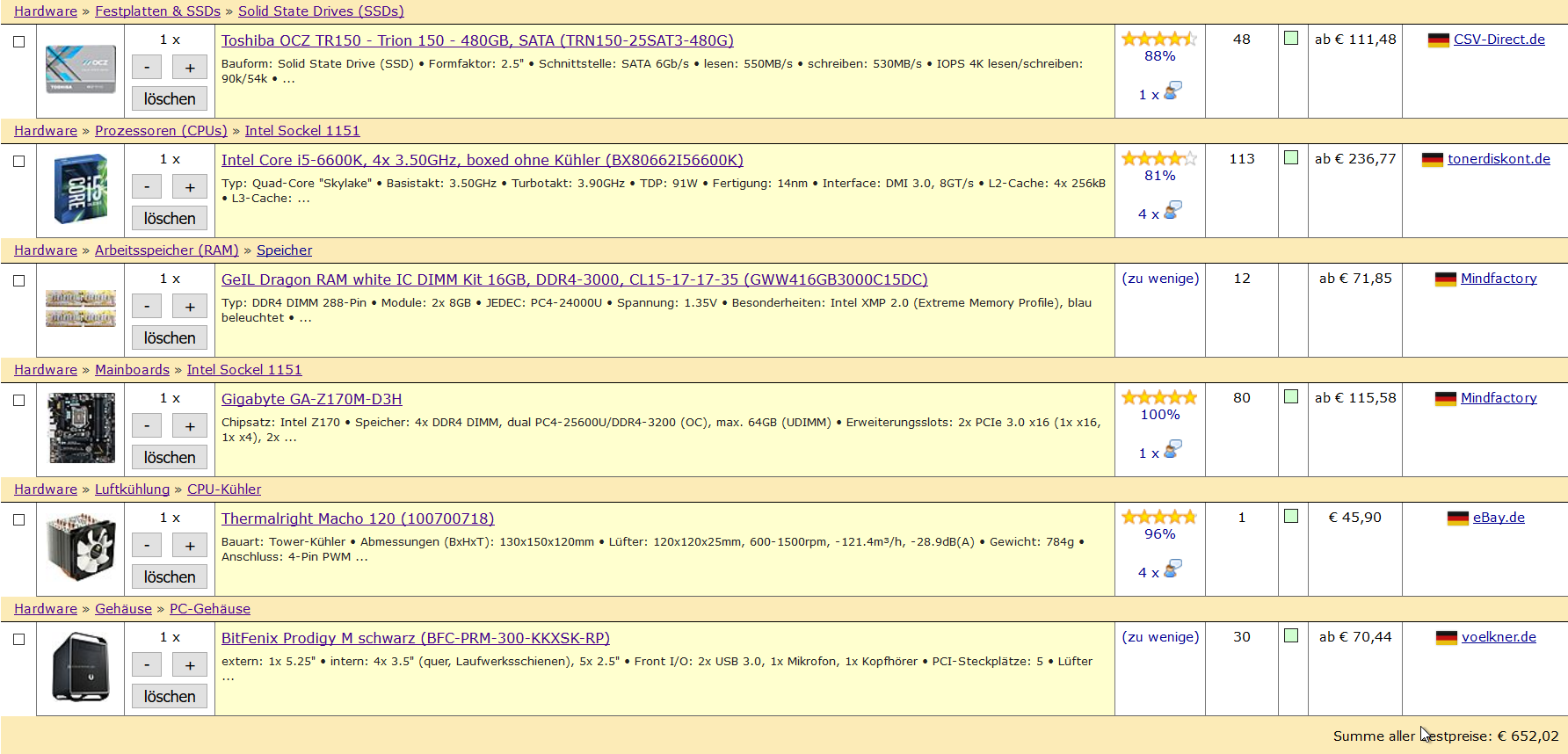Open Thermalright Macho cooler product image
The height and width of the screenshot is (754, 1568).
(x=81, y=547)
